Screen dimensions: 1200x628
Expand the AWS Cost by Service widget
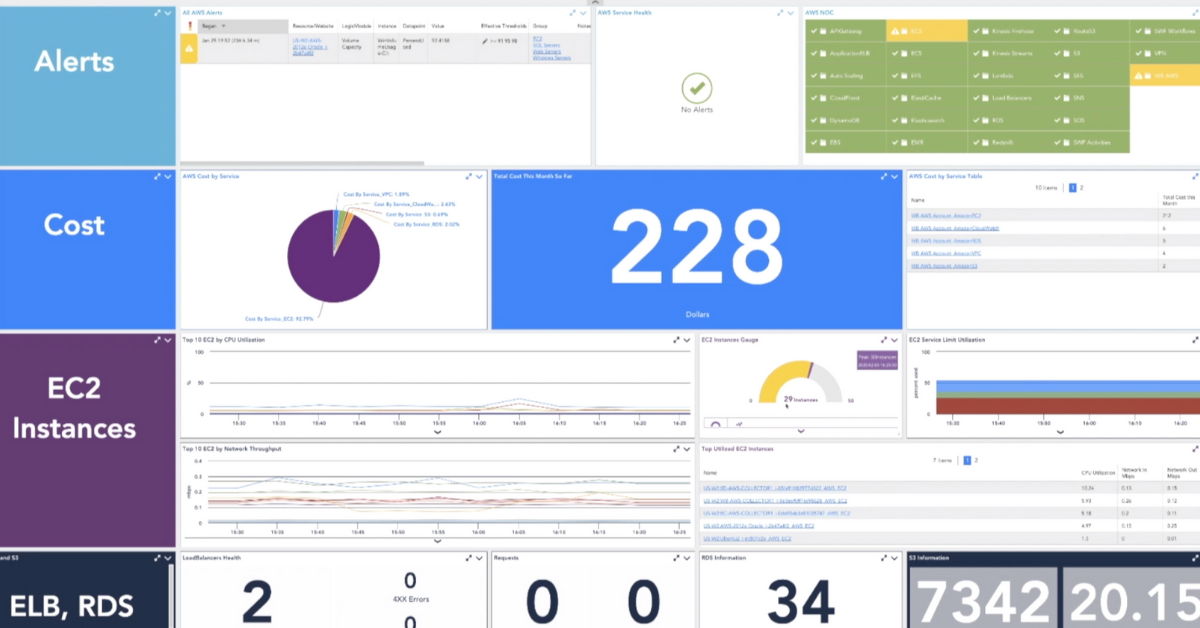[x=470, y=176]
